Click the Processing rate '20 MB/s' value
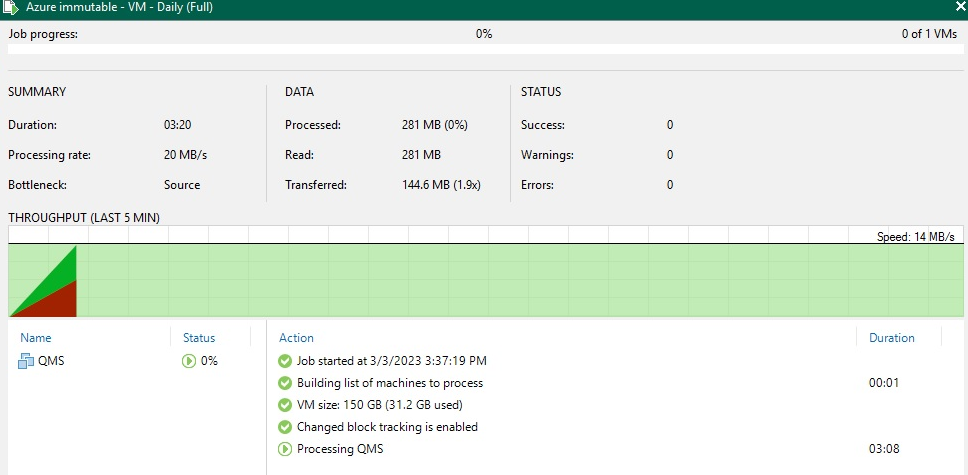The image size is (968, 475). (185, 155)
